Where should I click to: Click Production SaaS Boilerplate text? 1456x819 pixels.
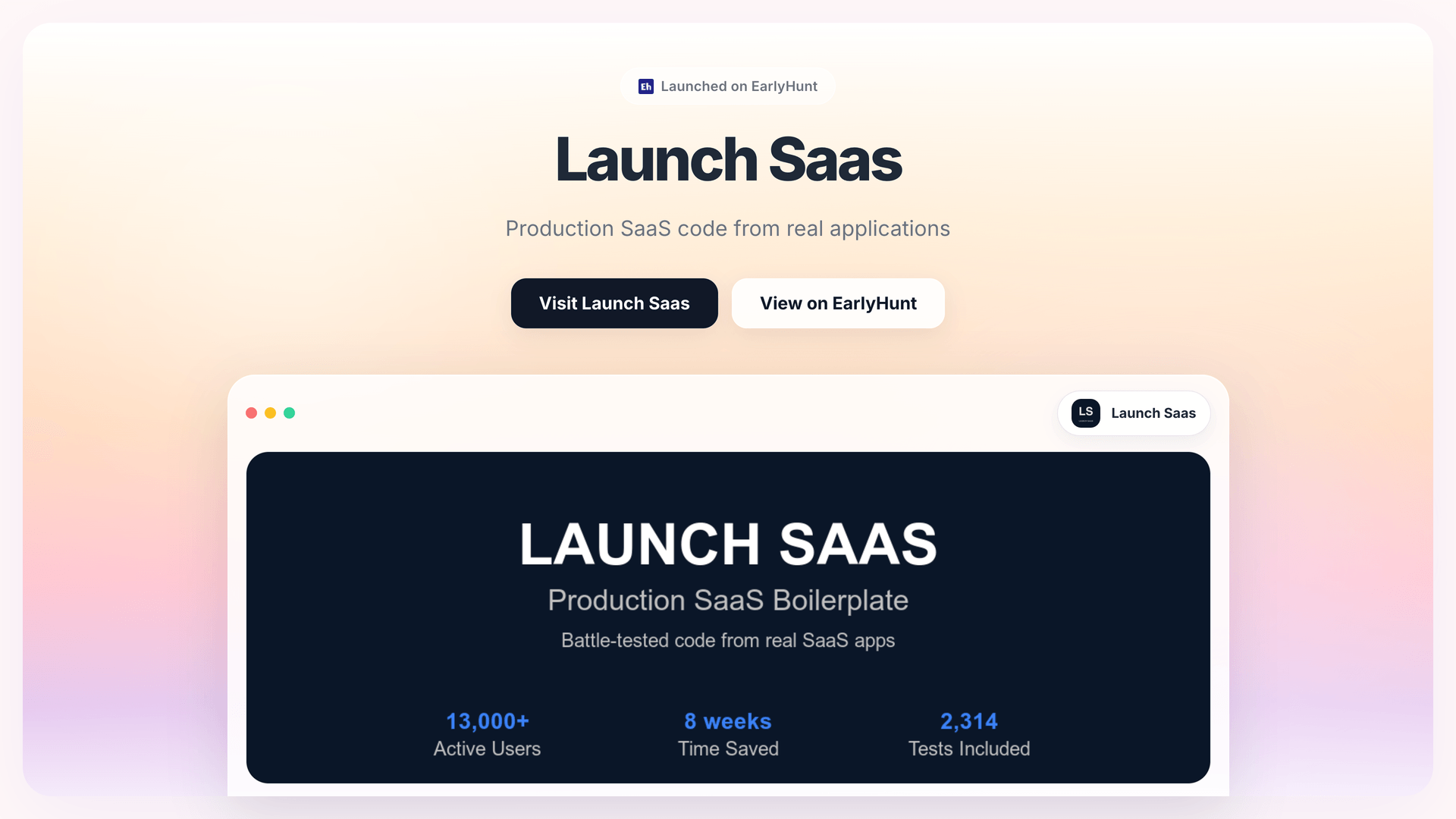pyautogui.click(x=728, y=600)
